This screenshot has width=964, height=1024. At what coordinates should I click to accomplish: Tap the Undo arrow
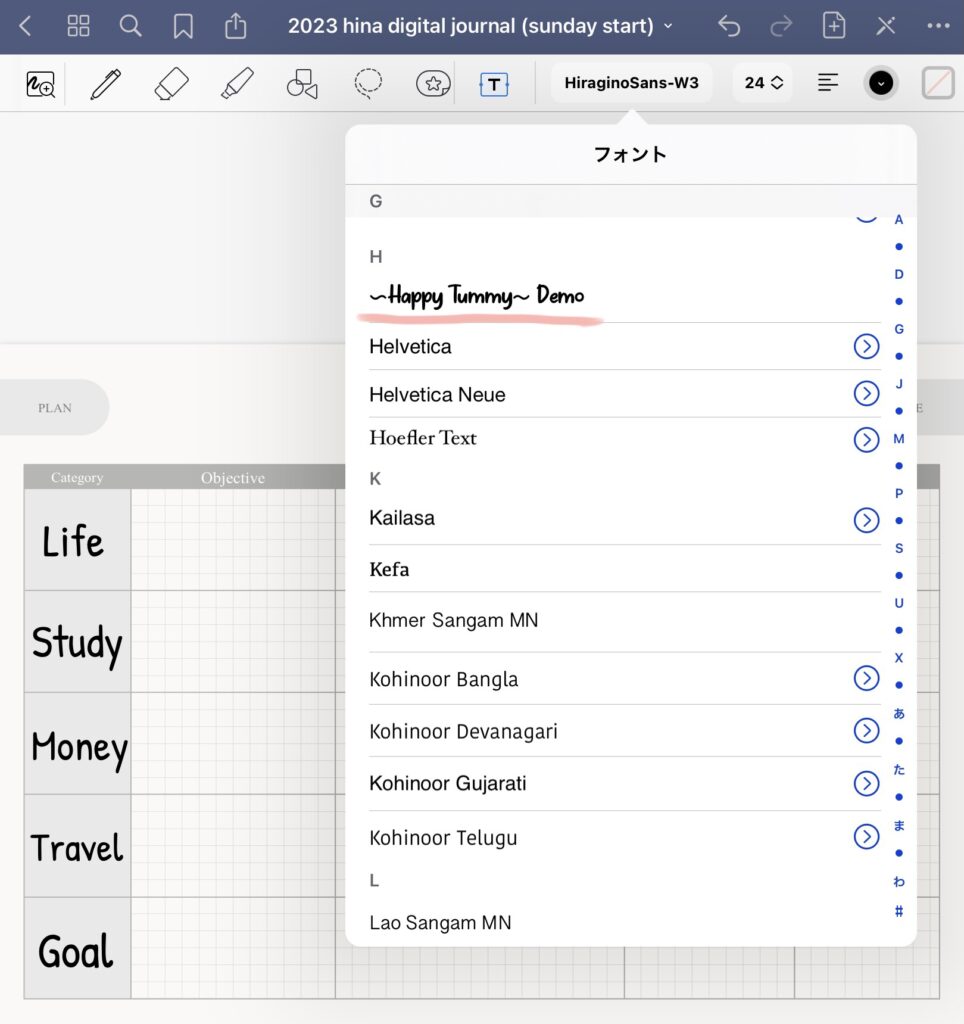[729, 26]
